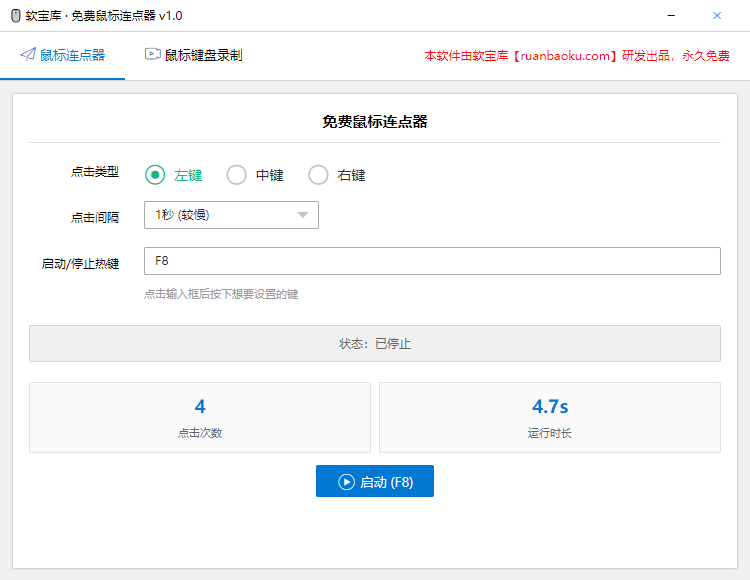Click the 运行时长 value 4.7s
Image resolution: width=750 pixels, height=580 pixels.
coord(550,407)
